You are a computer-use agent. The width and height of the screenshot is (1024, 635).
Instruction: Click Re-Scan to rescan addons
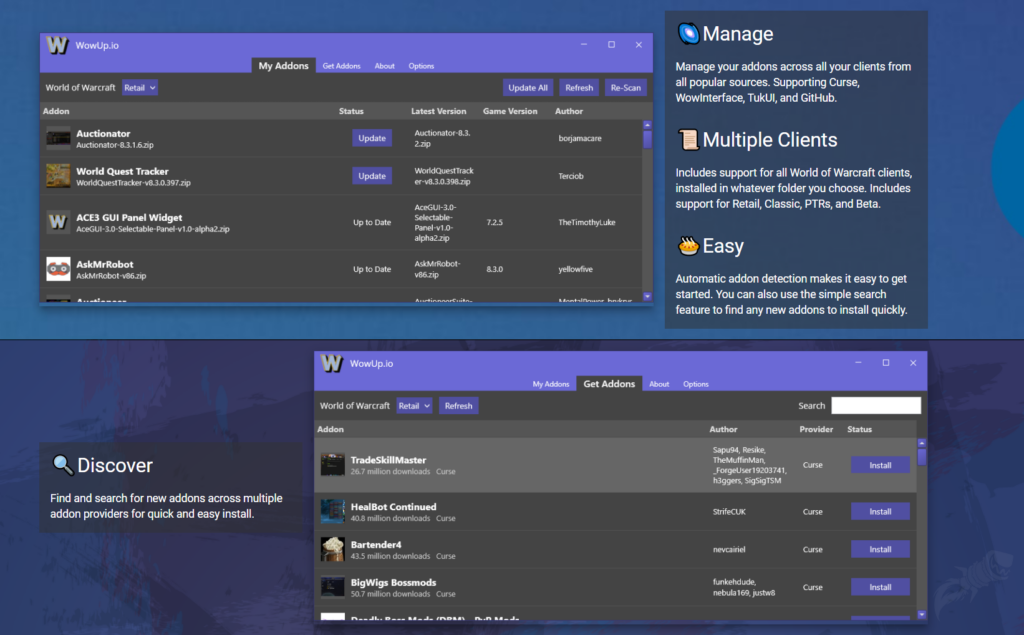[625, 88]
